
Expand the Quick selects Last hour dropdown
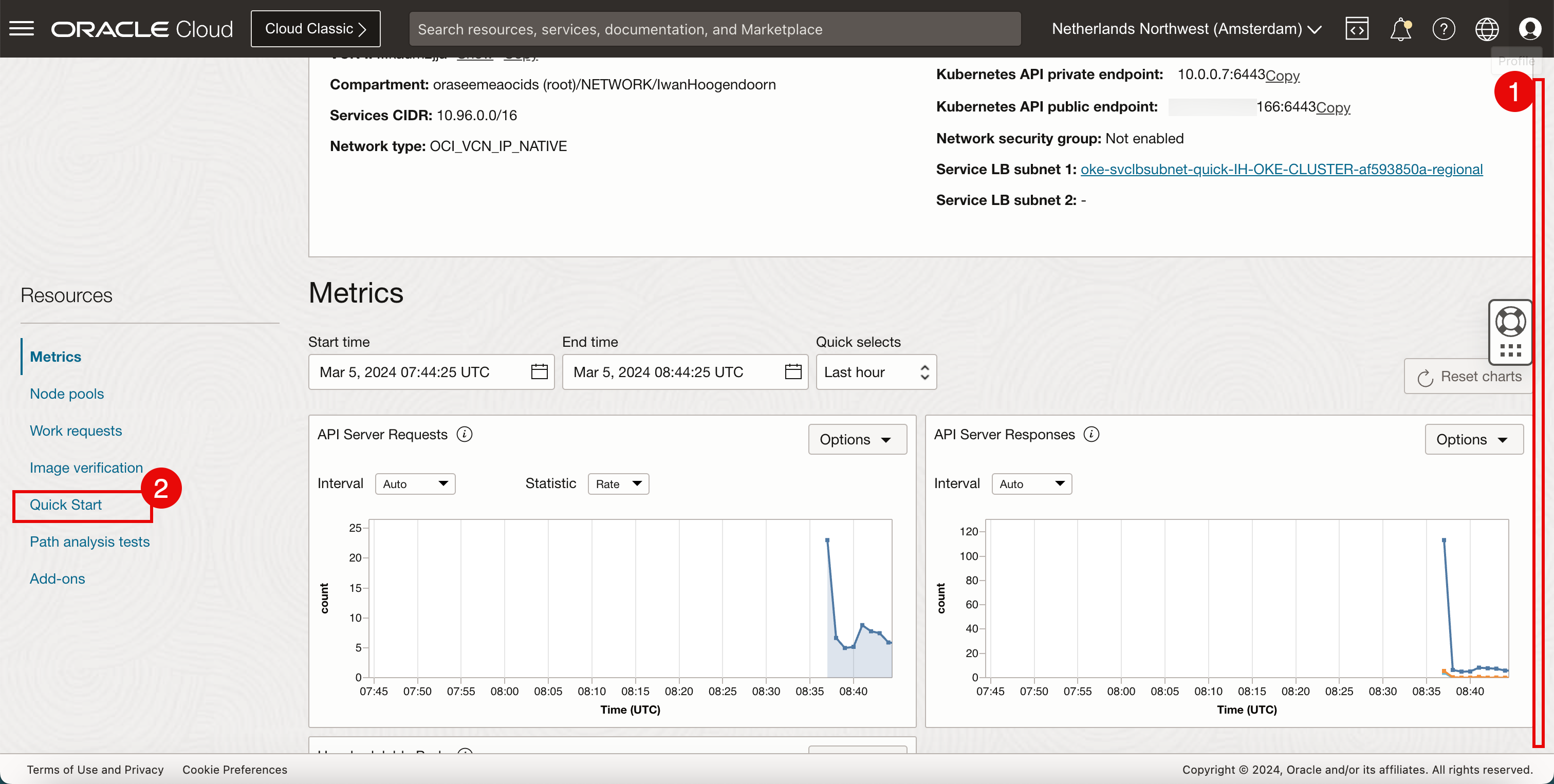click(x=875, y=371)
